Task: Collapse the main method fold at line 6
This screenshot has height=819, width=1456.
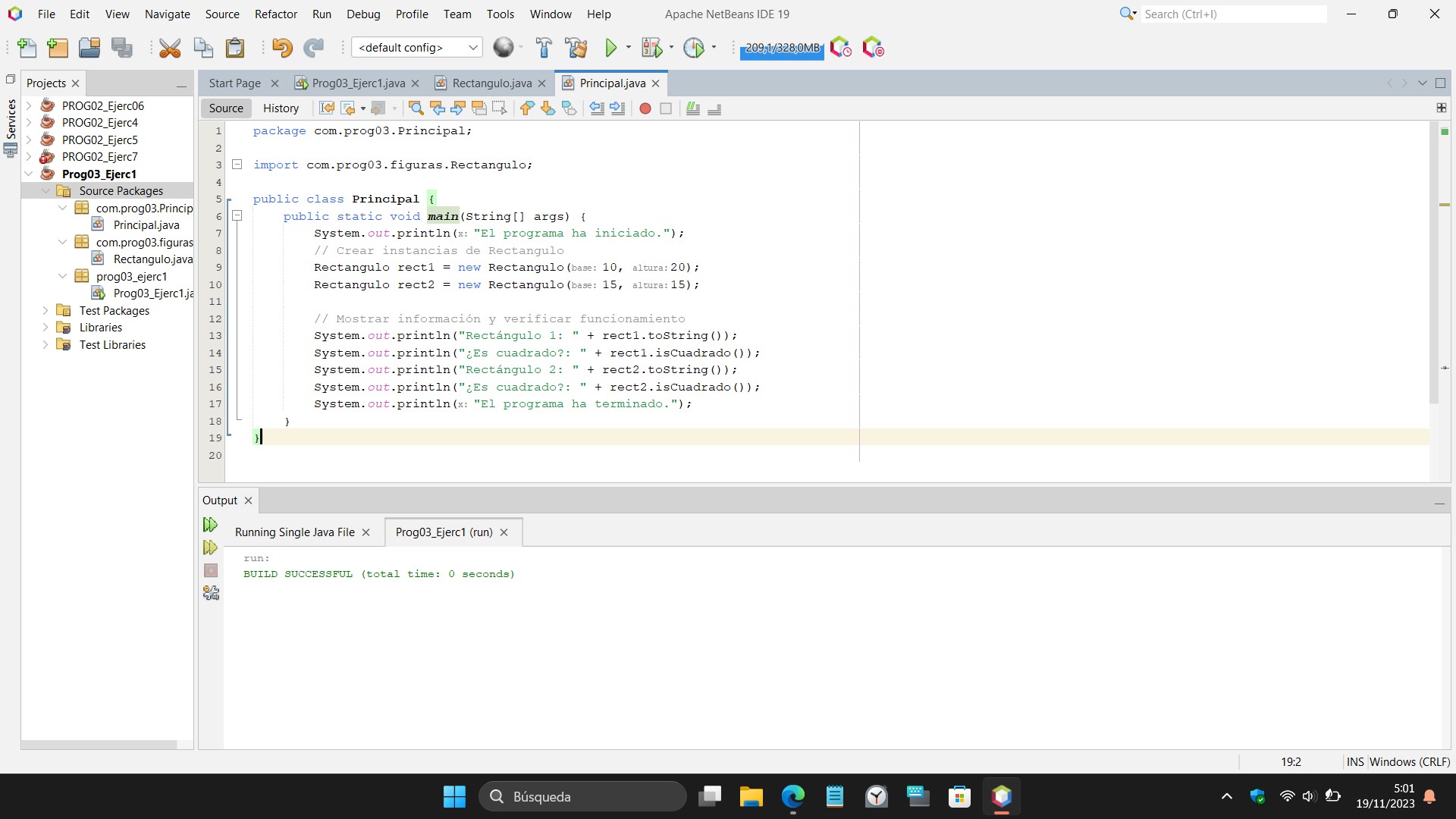Action: tap(237, 216)
